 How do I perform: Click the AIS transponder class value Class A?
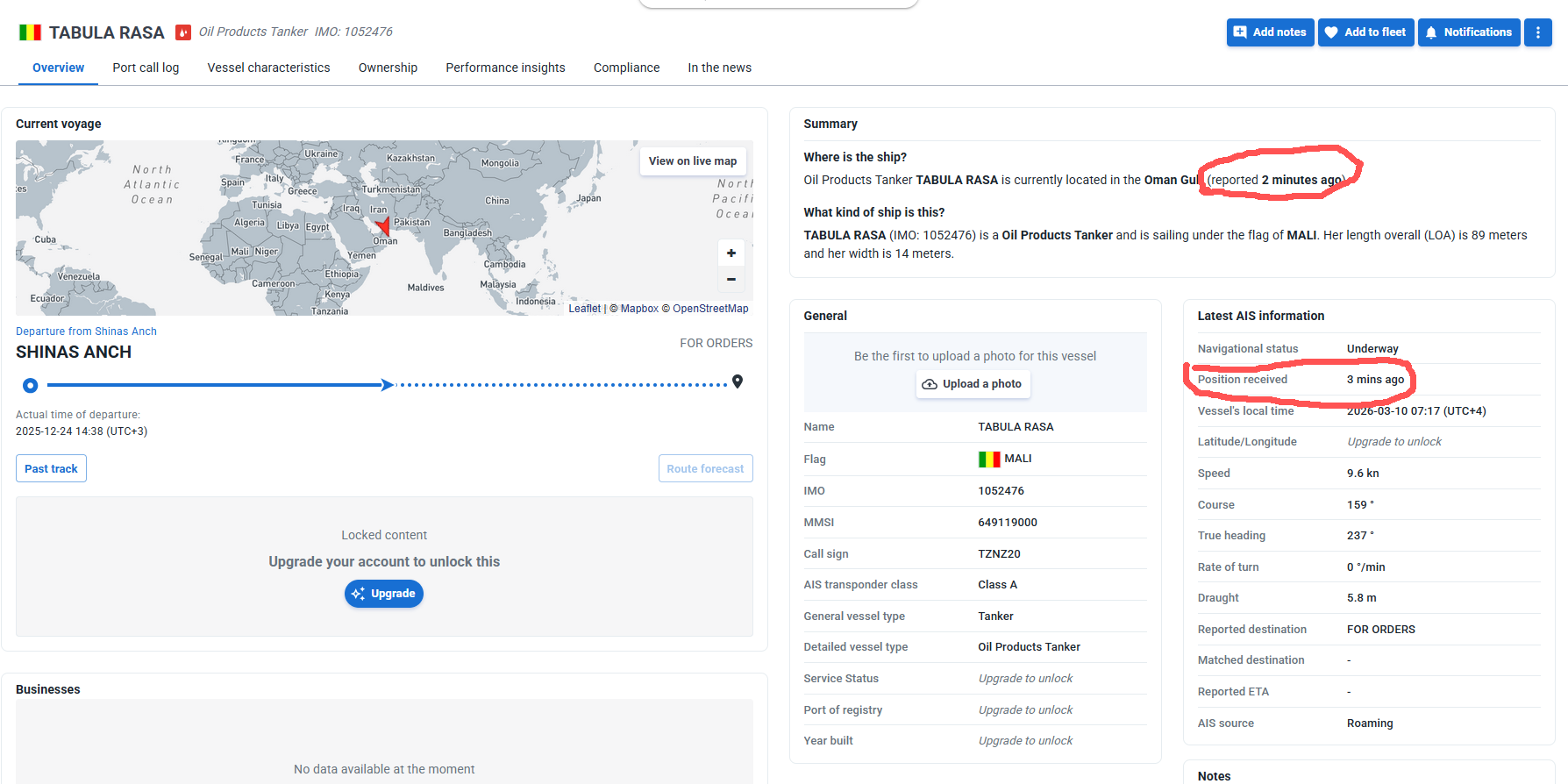click(x=998, y=585)
